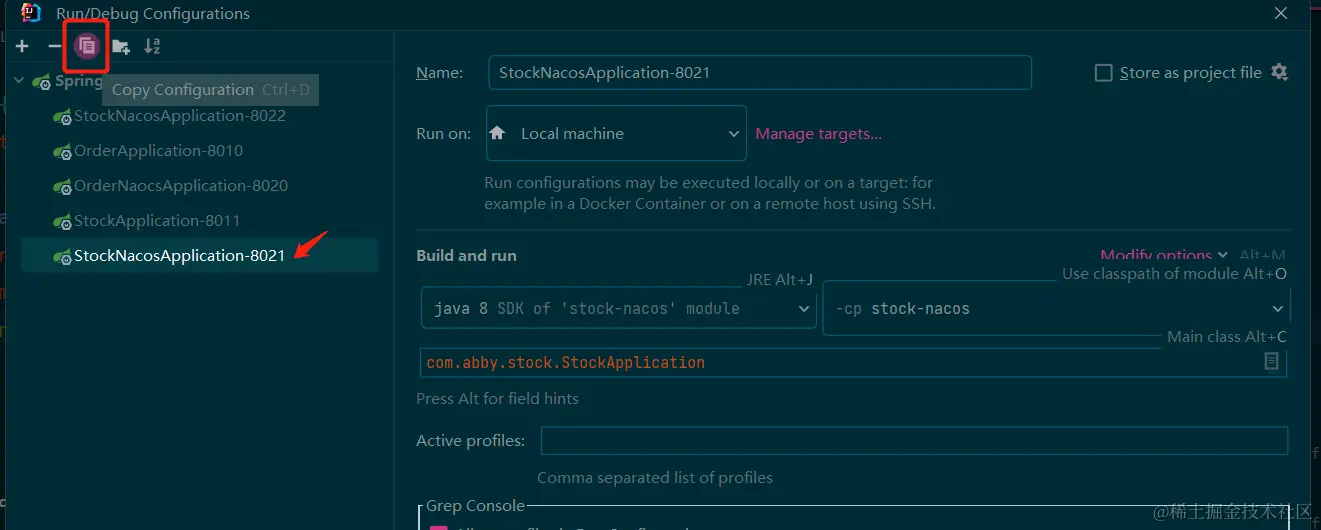Viewport: 1321px width, 530px height.
Task: Click the Manage targets link
Action: pyautogui.click(x=818, y=134)
